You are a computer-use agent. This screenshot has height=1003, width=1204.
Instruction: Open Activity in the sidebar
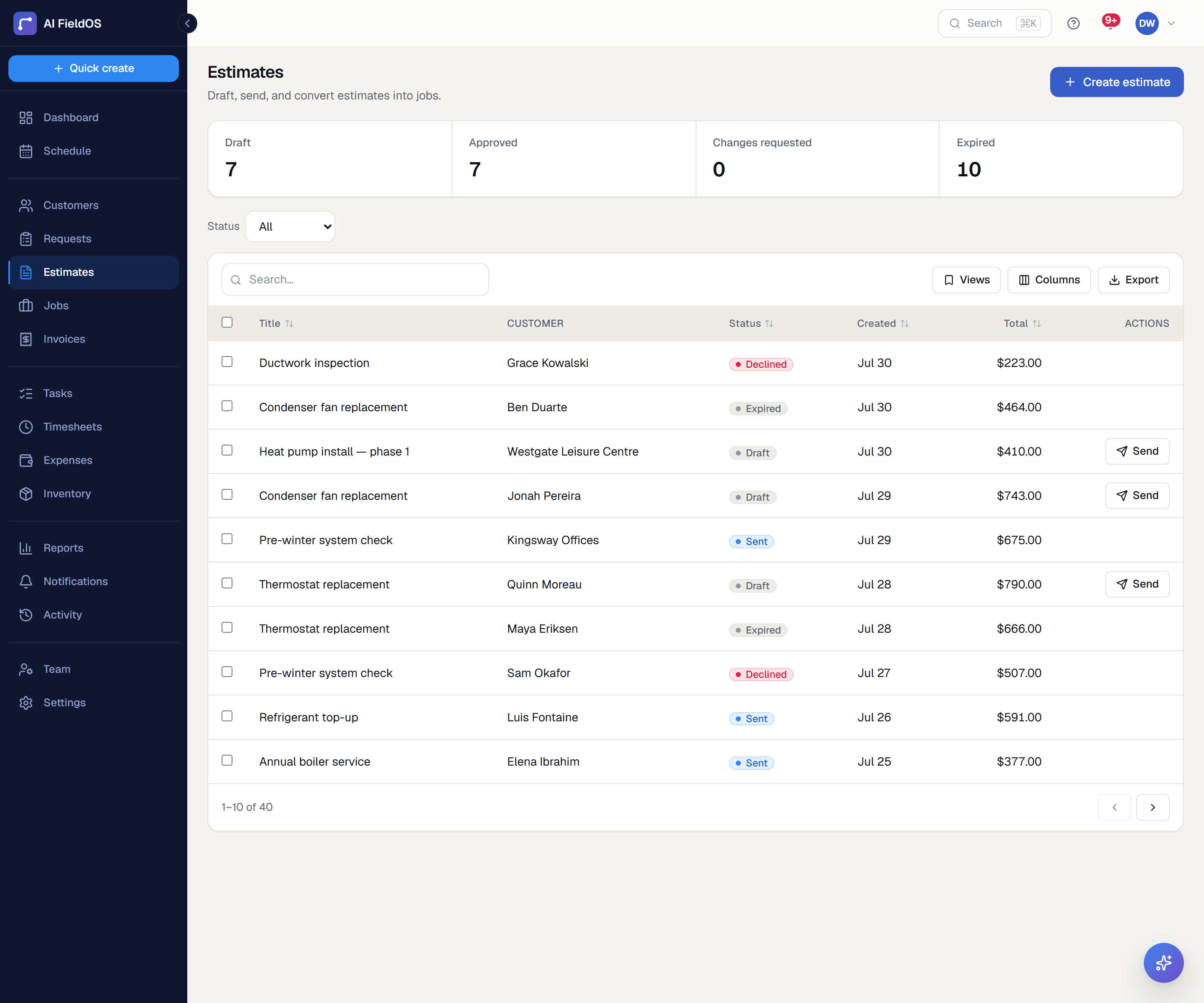[x=94, y=614]
